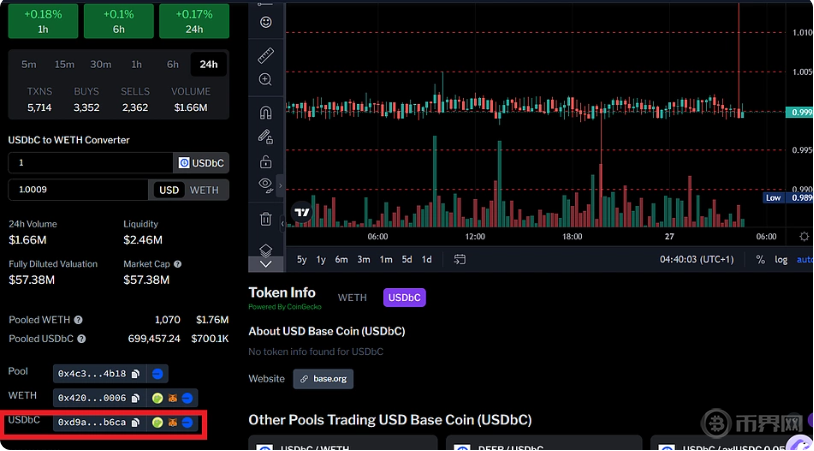Toggle the magnet snap mode icon

point(265,112)
